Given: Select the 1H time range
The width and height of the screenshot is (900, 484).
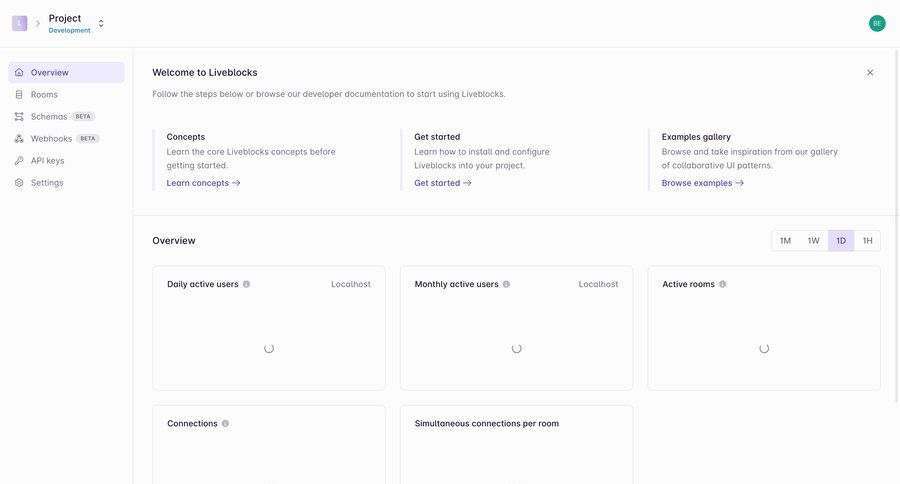Looking at the screenshot, I should coord(867,241).
